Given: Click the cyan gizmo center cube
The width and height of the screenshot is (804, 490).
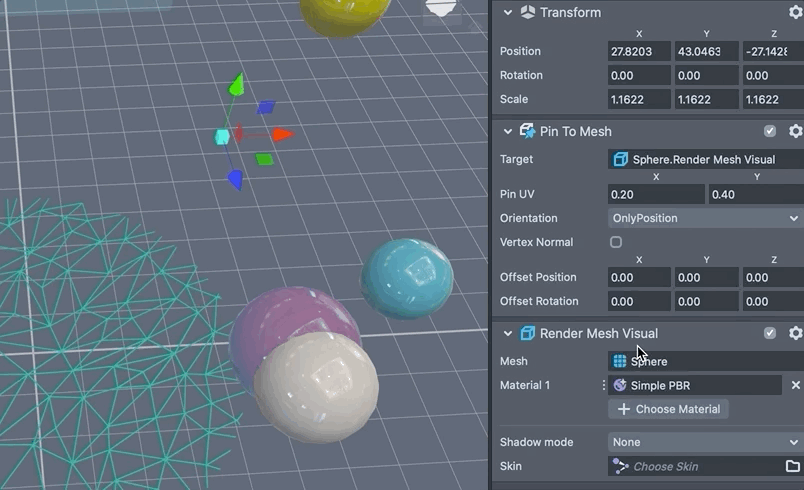Looking at the screenshot, I should click(x=222, y=137).
